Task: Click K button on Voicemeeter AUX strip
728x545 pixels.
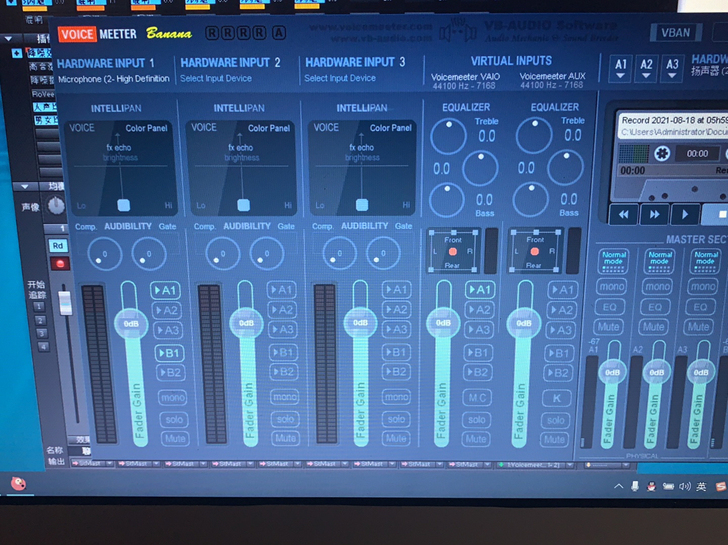Action: (x=556, y=398)
